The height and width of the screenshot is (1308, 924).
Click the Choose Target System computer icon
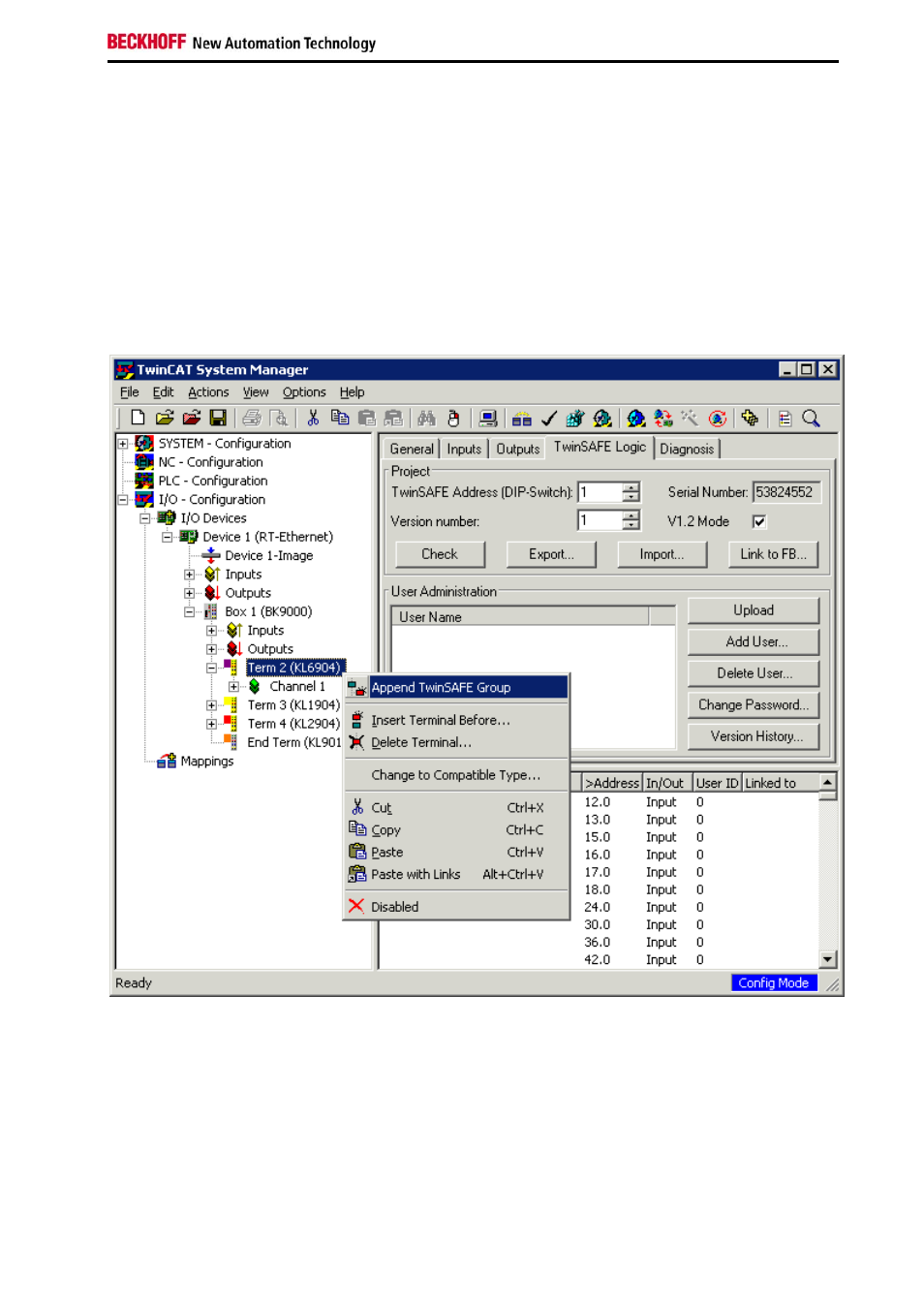(x=488, y=419)
